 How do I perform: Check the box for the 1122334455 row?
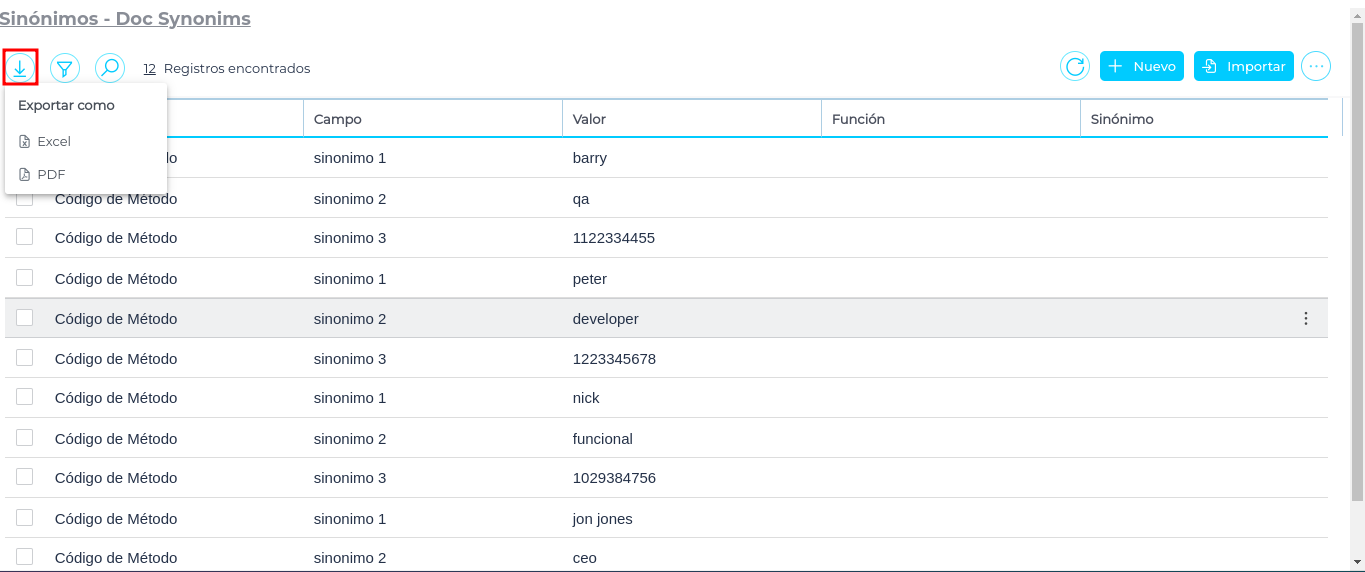[25, 237]
